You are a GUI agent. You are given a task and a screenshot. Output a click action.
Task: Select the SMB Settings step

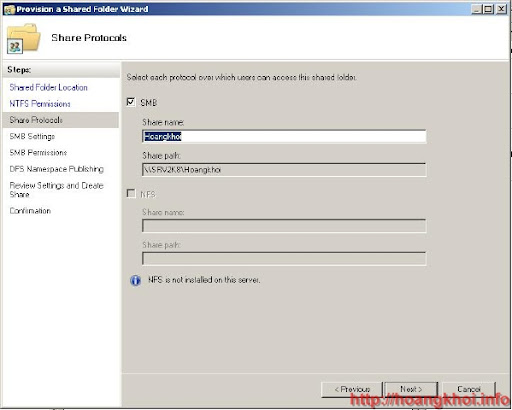click(32, 136)
